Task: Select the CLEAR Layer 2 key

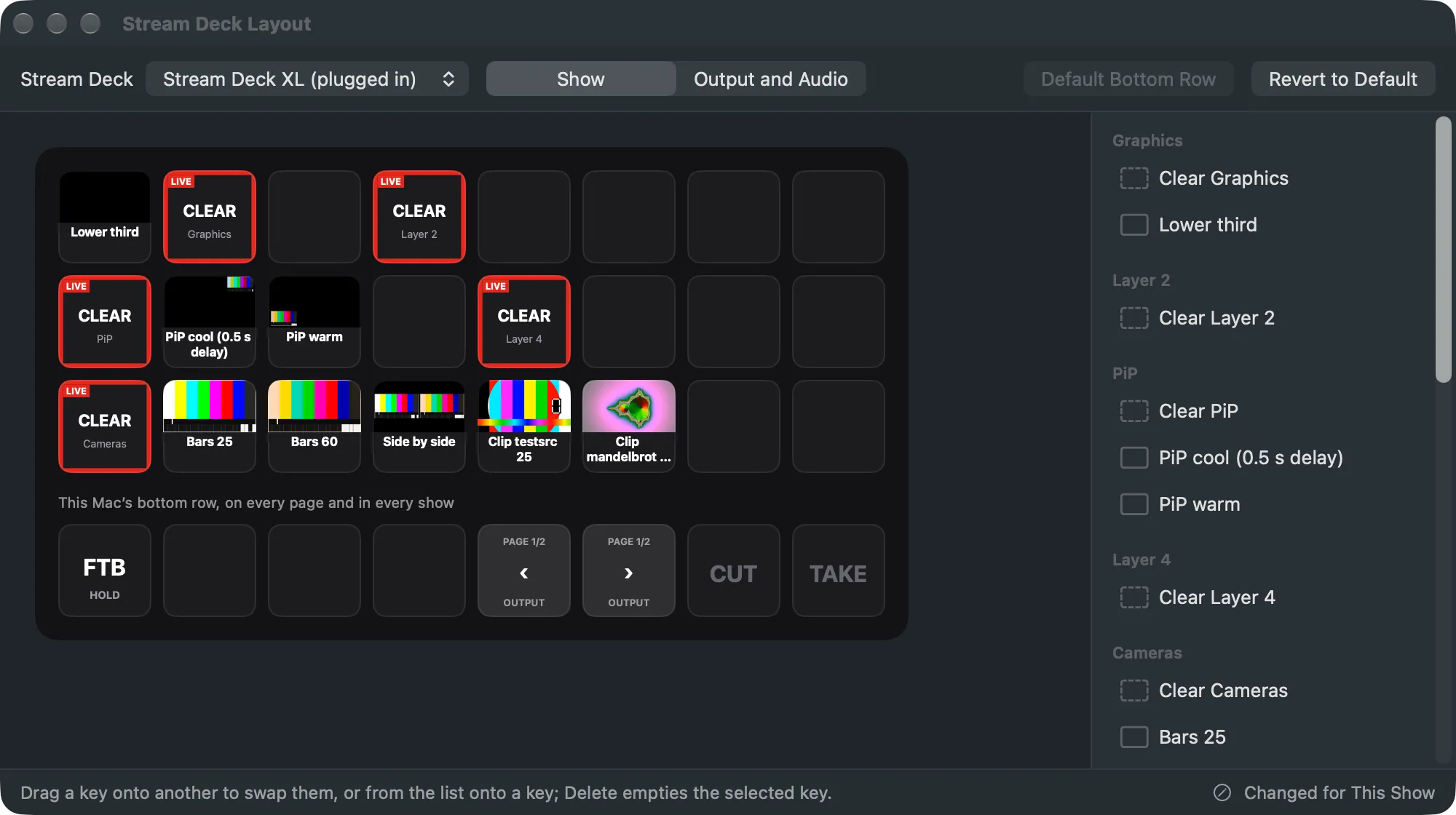Action: click(x=419, y=217)
